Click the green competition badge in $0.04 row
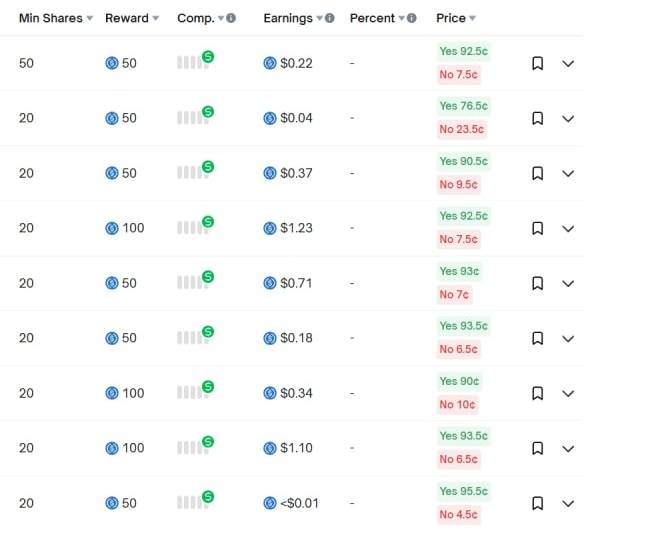Viewport: 650px width, 536px height. pyautogui.click(x=208, y=111)
